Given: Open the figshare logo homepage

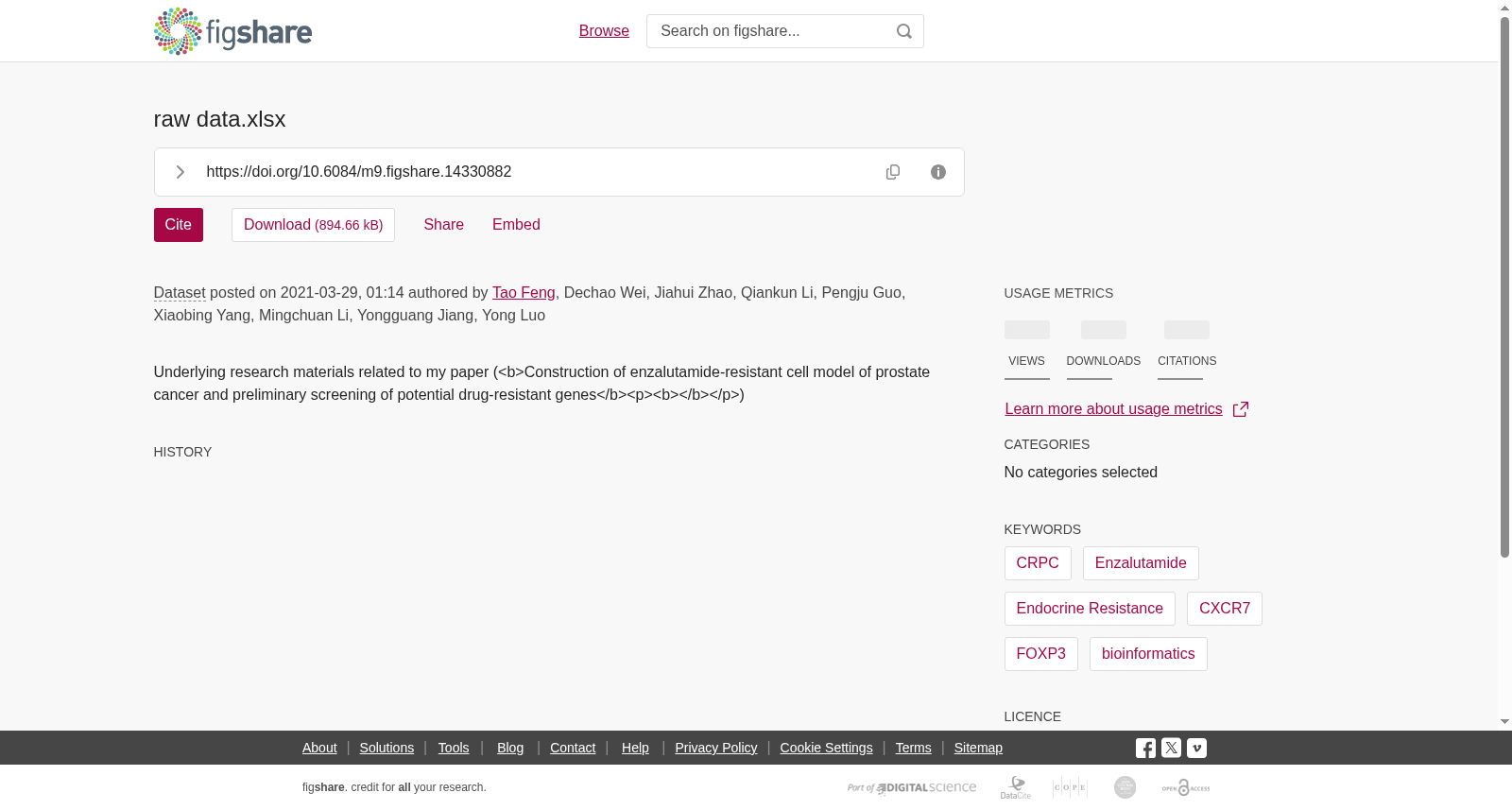Looking at the screenshot, I should point(232,31).
